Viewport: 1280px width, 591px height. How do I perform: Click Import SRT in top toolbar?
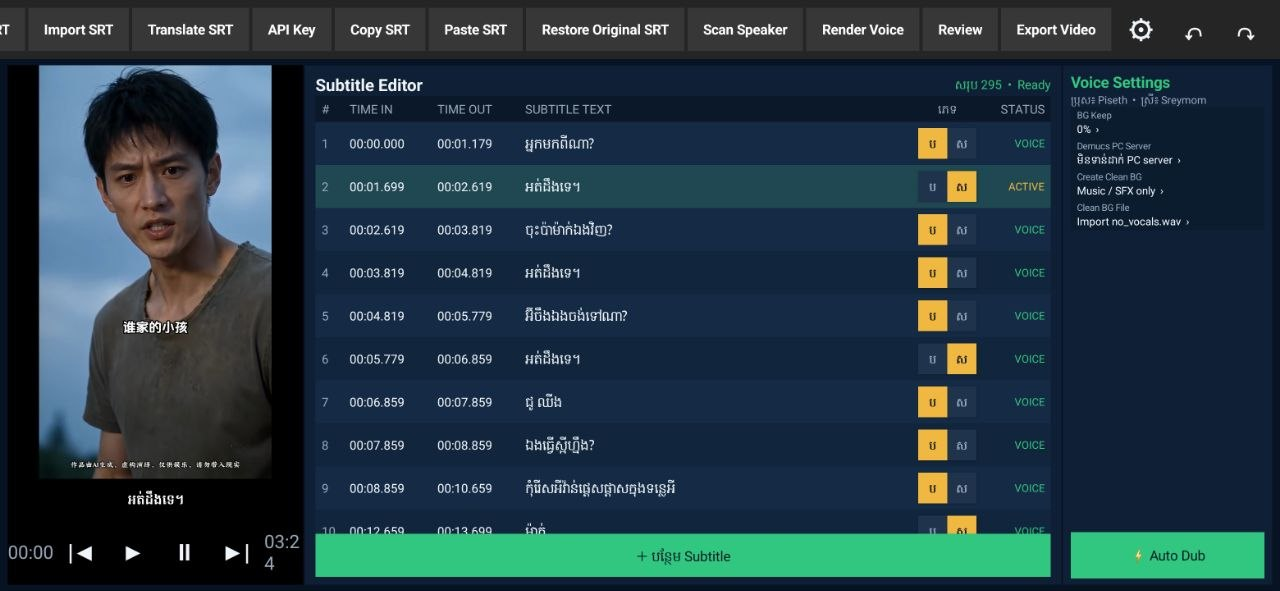(x=78, y=30)
